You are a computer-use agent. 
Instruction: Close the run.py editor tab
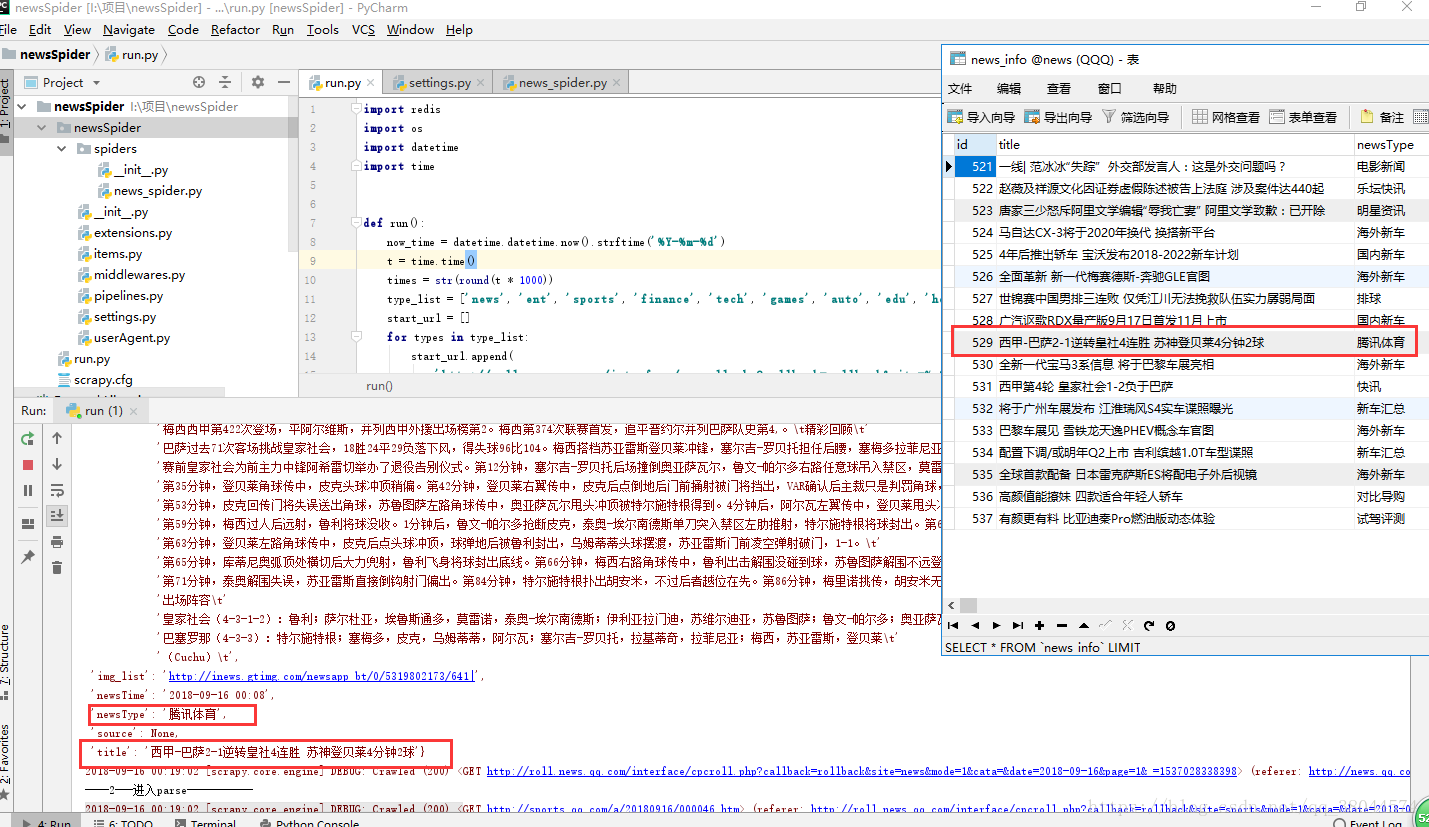(370, 83)
